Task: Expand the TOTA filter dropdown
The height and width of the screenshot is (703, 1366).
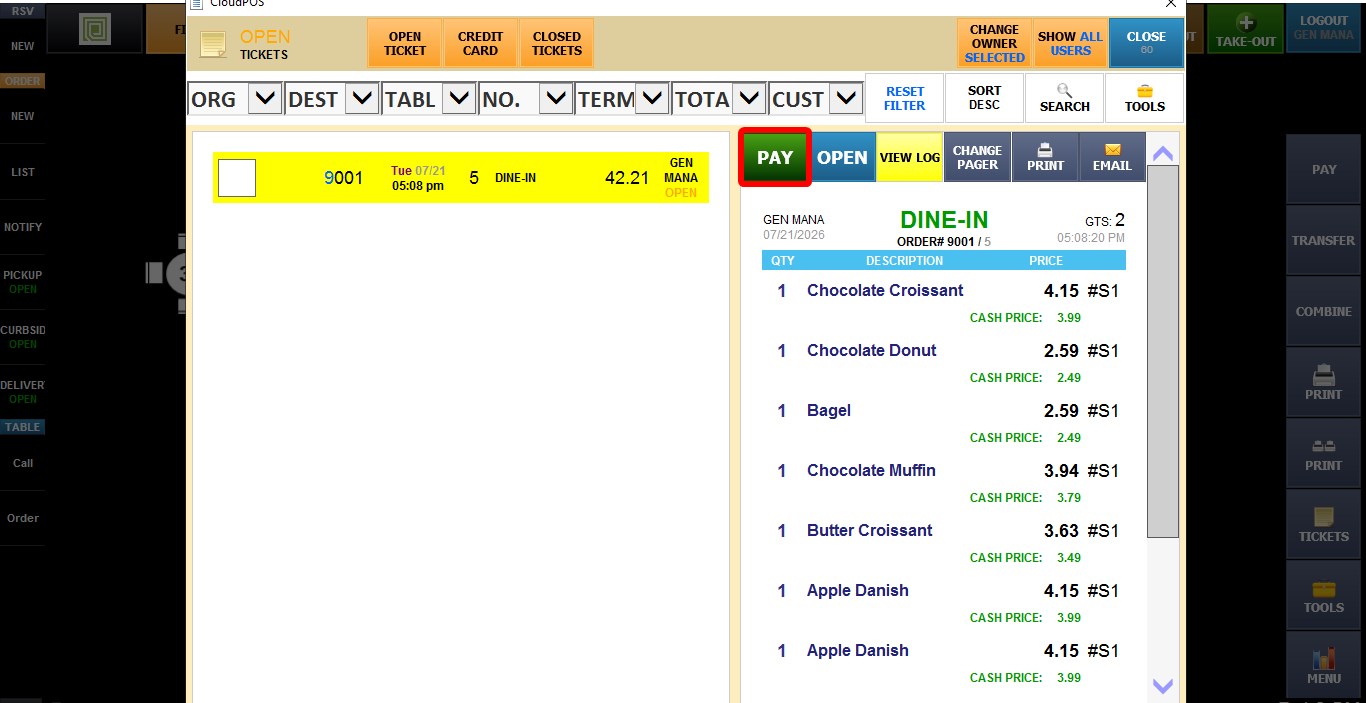Action: tap(749, 99)
